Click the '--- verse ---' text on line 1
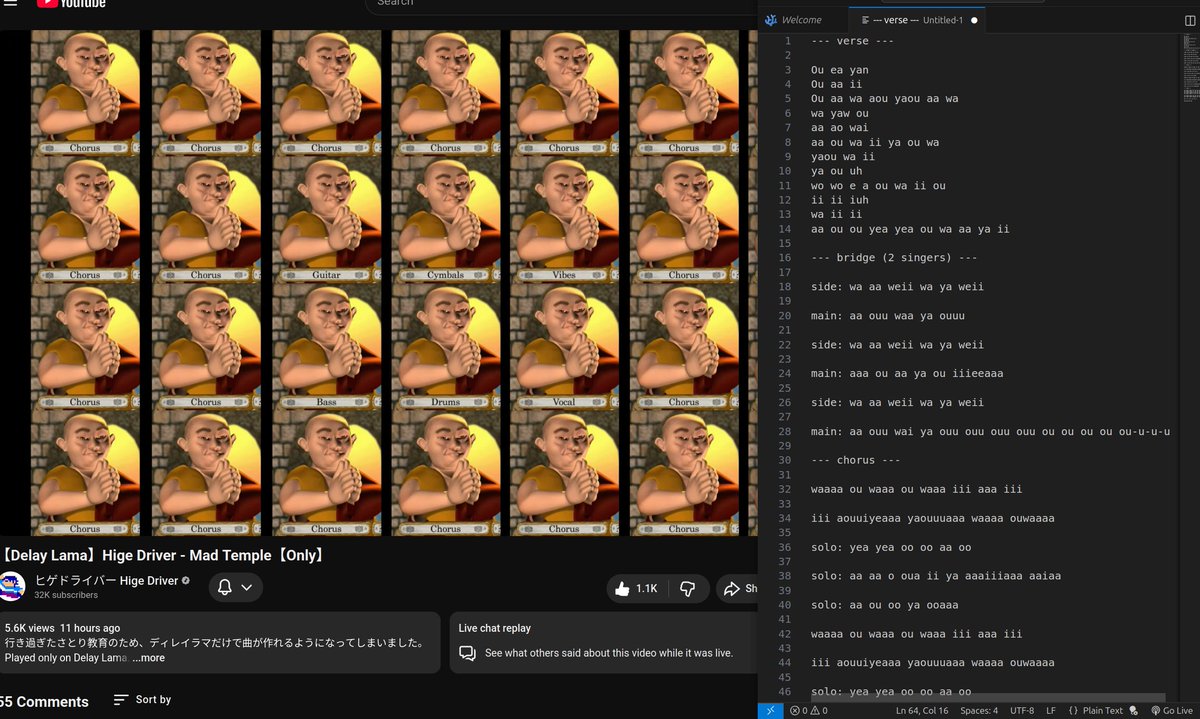1200x719 pixels. coord(853,41)
